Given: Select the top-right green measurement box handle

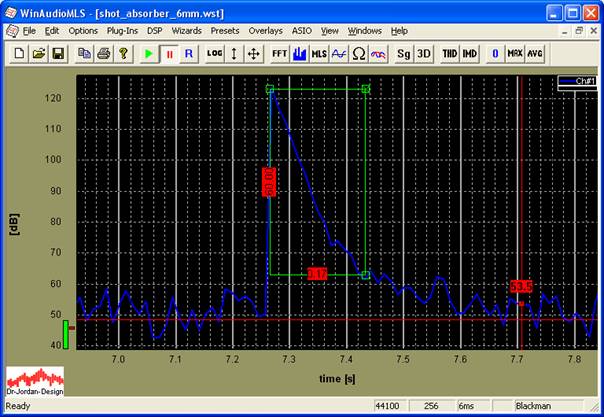Looking at the screenshot, I should pyautogui.click(x=366, y=89).
